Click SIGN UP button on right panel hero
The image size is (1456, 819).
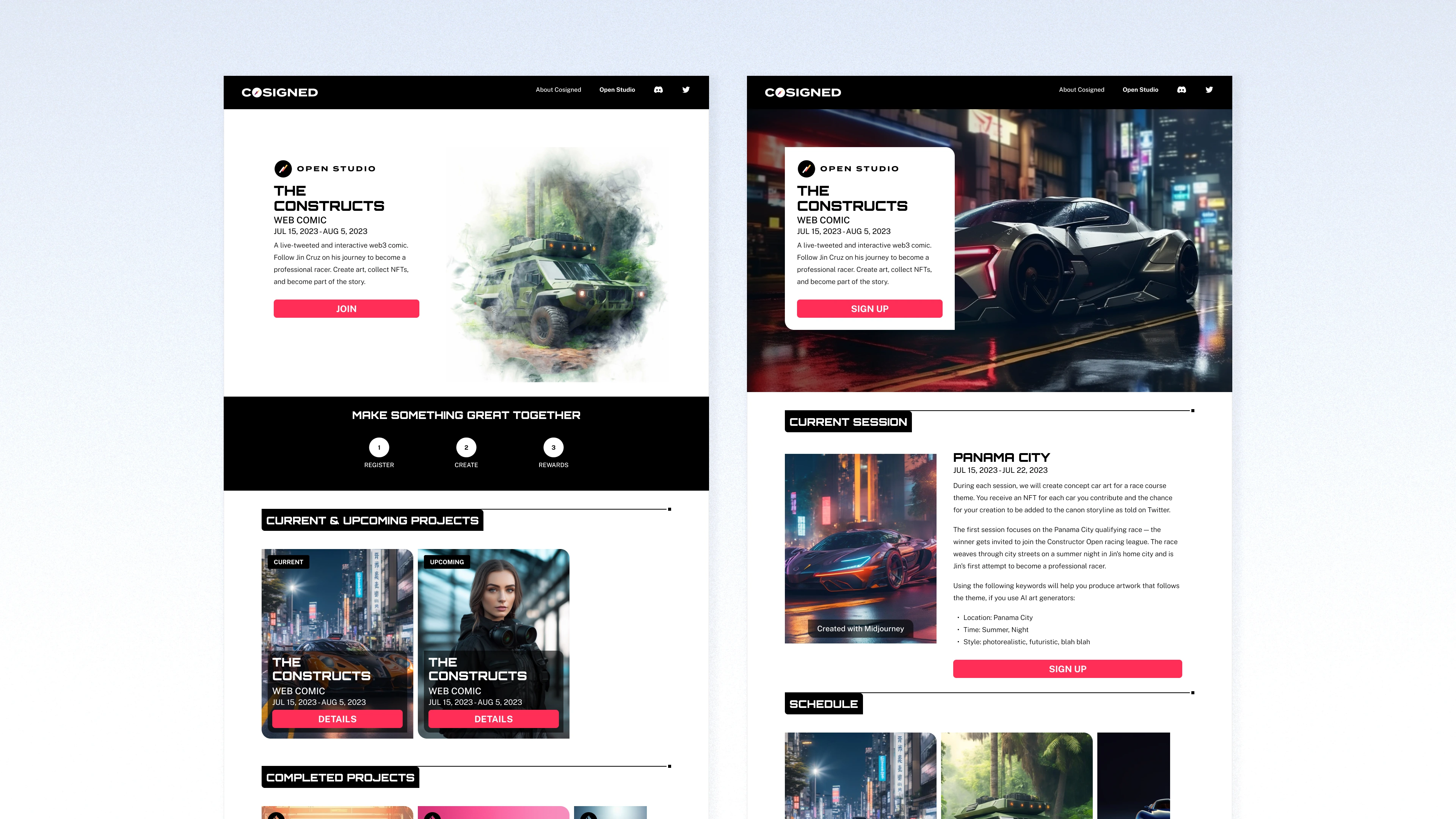coord(869,308)
